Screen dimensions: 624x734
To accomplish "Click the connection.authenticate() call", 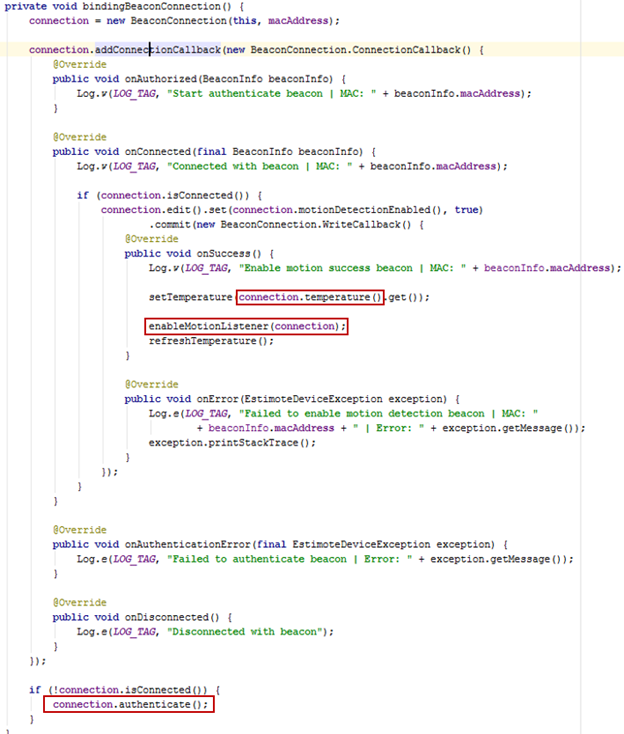I will click(x=130, y=705).
